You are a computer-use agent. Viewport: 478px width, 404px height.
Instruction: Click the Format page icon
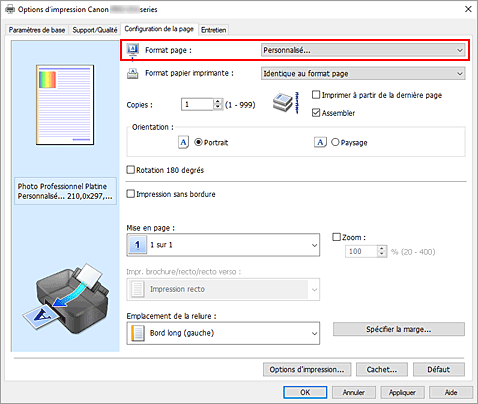coord(133,51)
